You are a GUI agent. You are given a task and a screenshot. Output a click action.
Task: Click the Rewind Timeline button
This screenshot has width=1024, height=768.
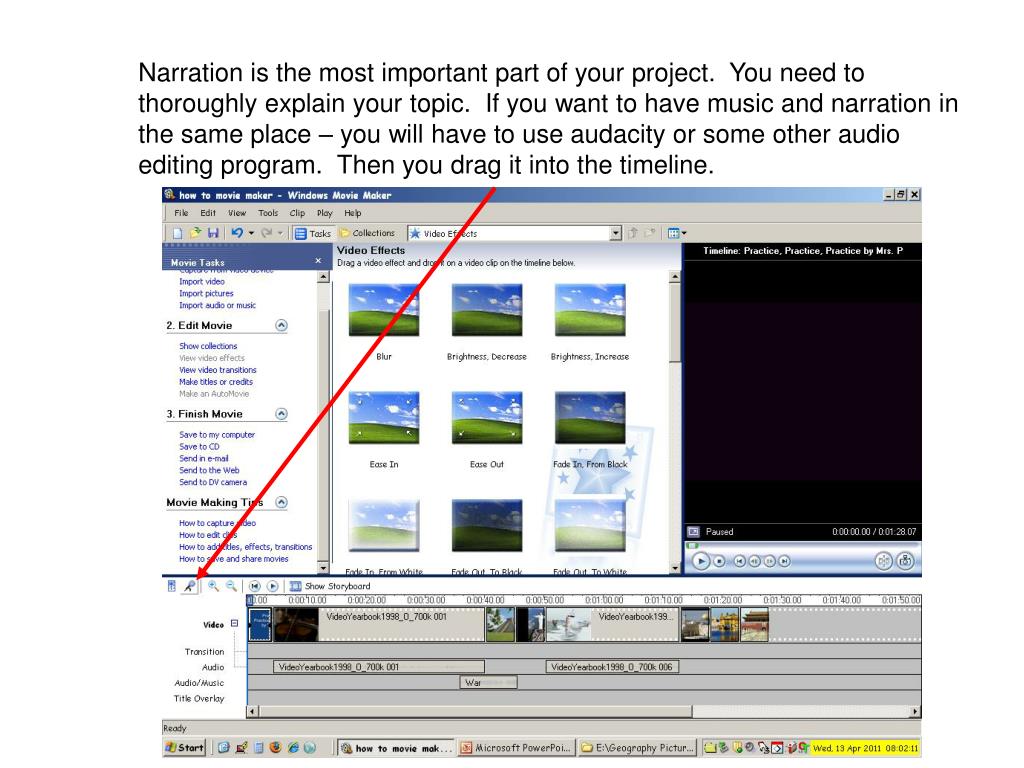[x=255, y=586]
